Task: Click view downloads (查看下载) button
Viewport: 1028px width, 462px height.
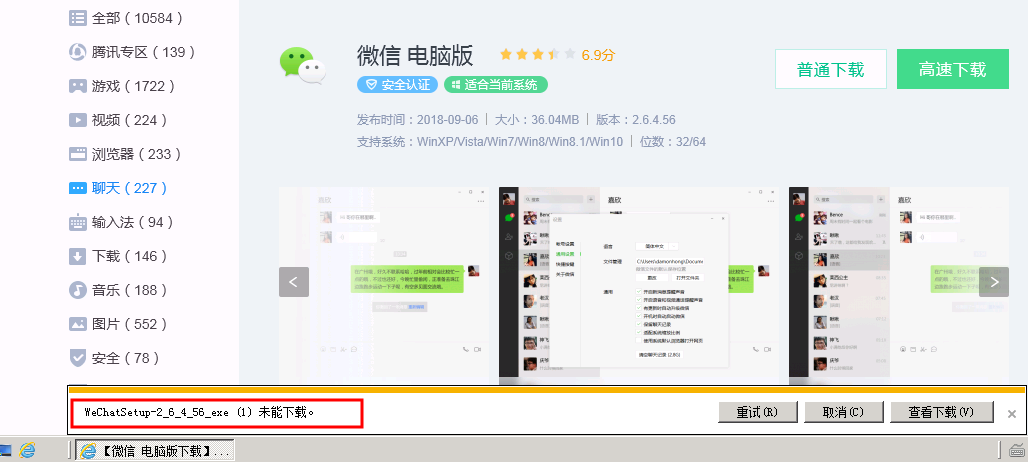Action: click(x=937, y=412)
